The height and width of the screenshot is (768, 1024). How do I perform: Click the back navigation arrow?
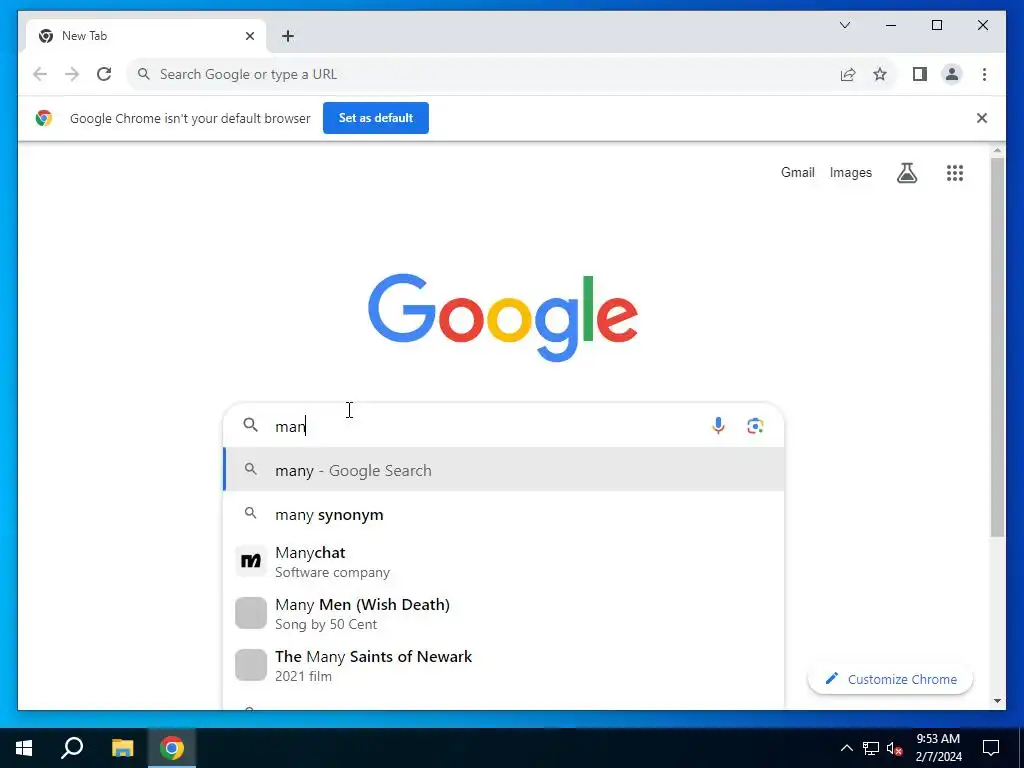(x=40, y=74)
